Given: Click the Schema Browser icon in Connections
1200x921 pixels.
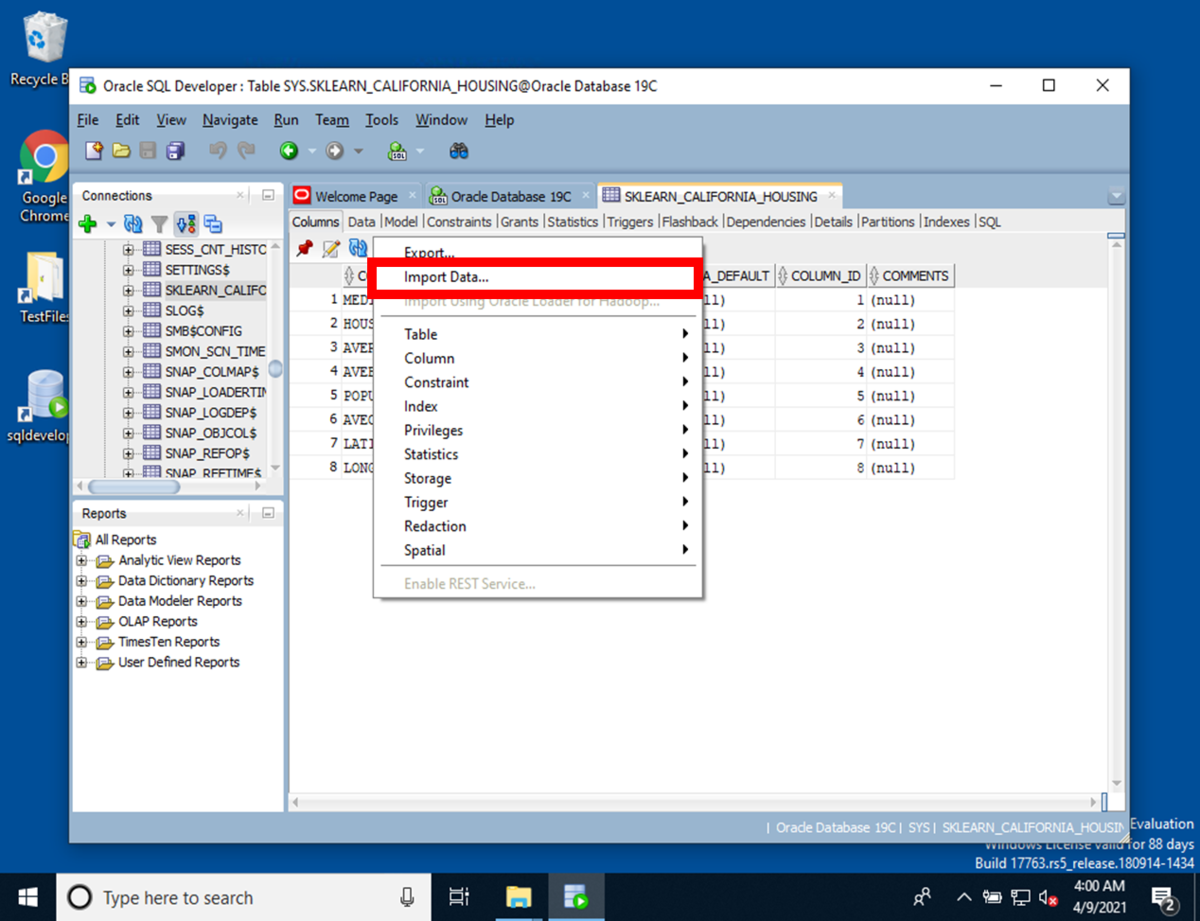Looking at the screenshot, I should click(x=213, y=224).
